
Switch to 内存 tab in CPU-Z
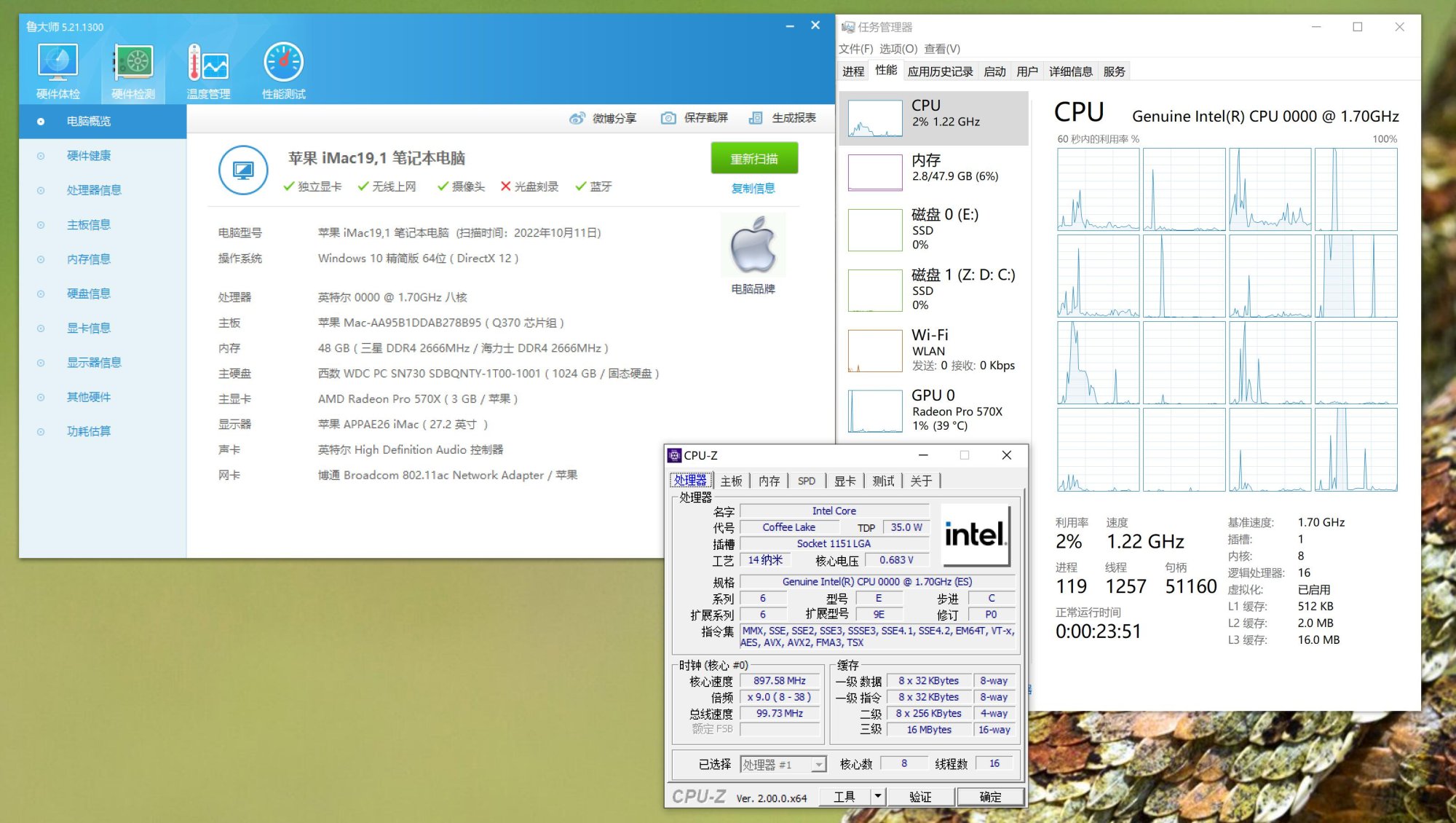769,481
